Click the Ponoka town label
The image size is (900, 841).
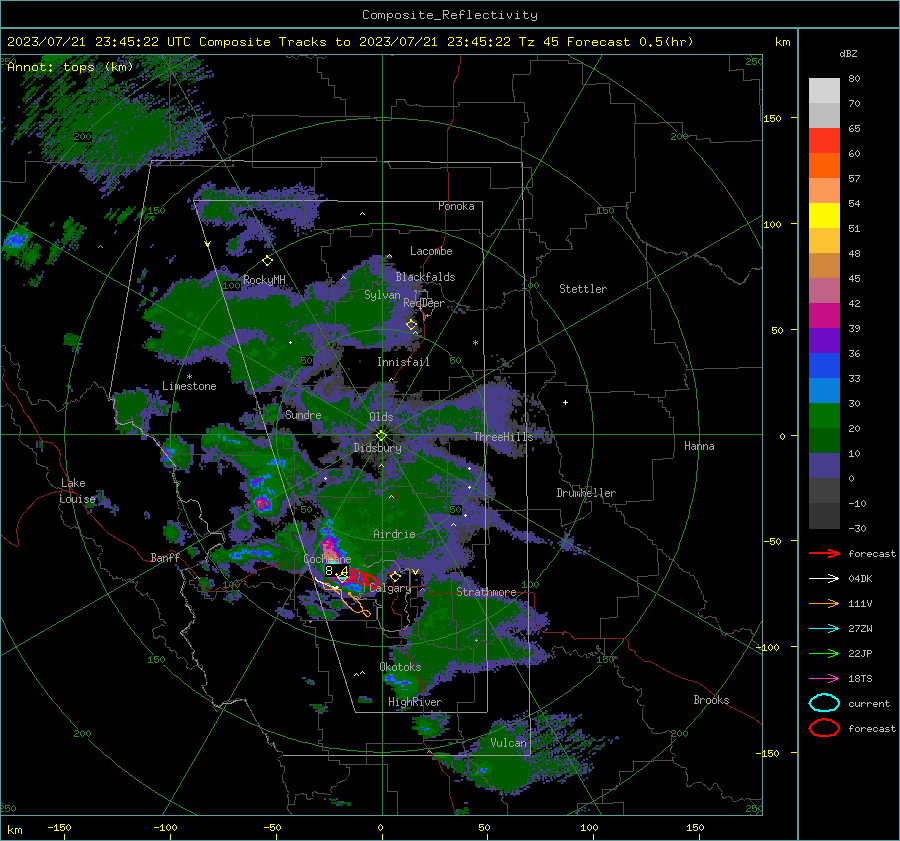[x=456, y=206]
